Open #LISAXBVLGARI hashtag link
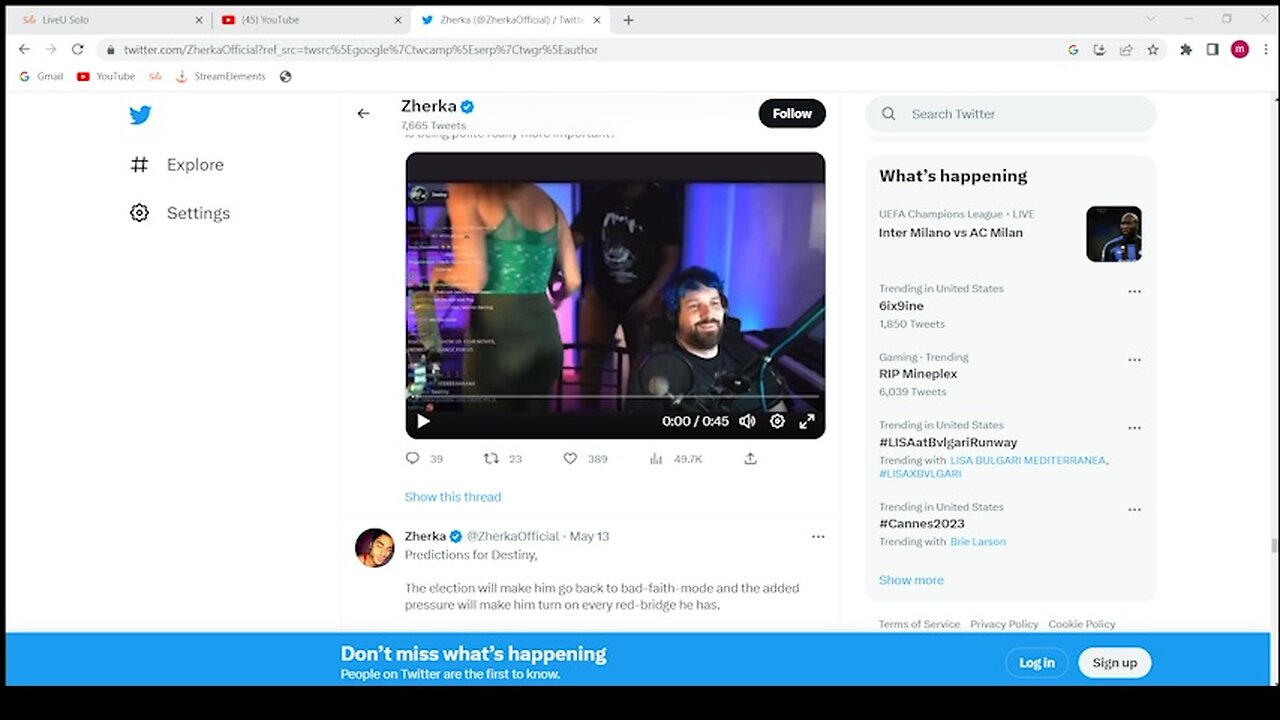 pos(920,474)
